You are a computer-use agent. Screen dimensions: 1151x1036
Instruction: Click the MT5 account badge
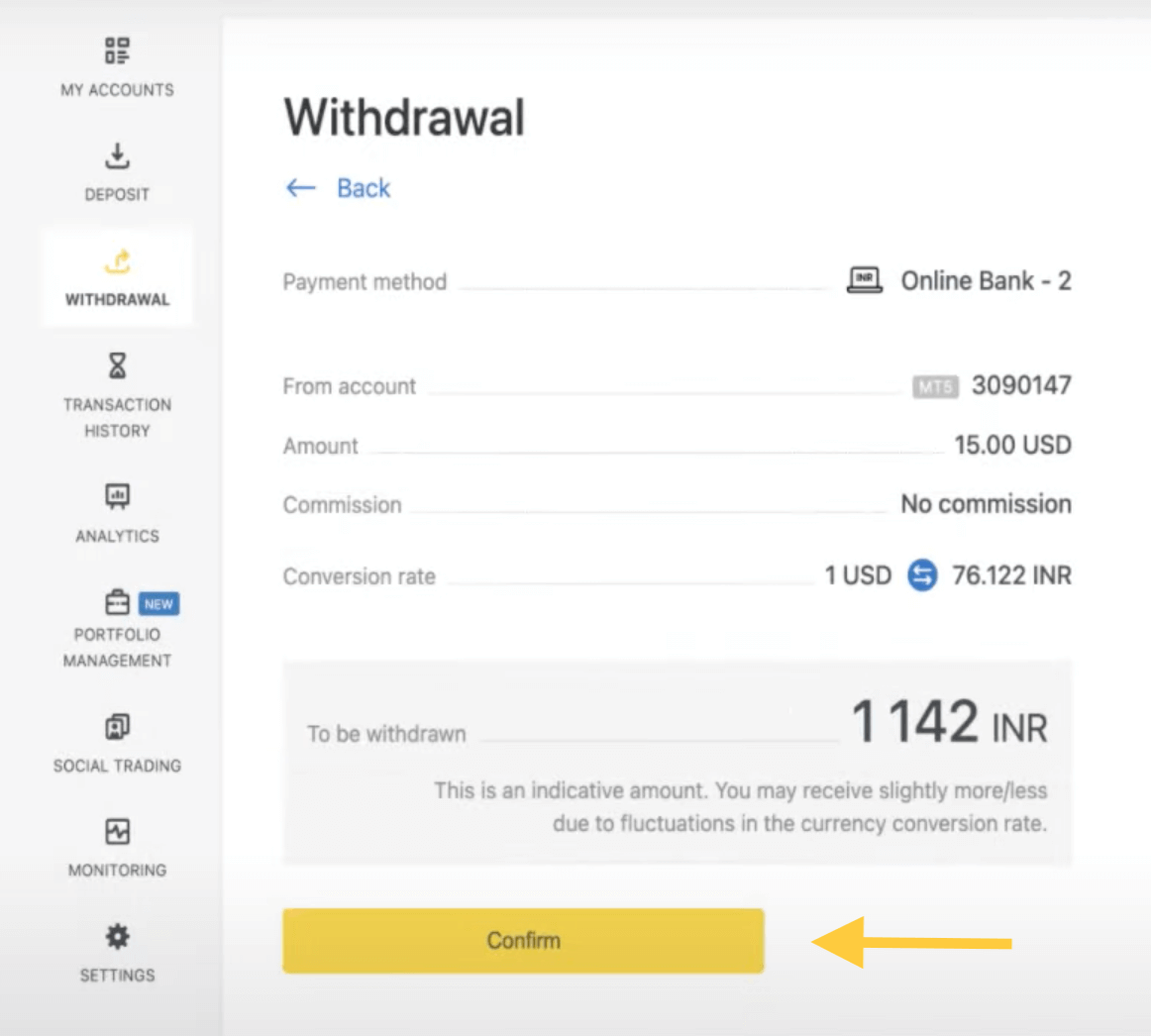pos(935,385)
